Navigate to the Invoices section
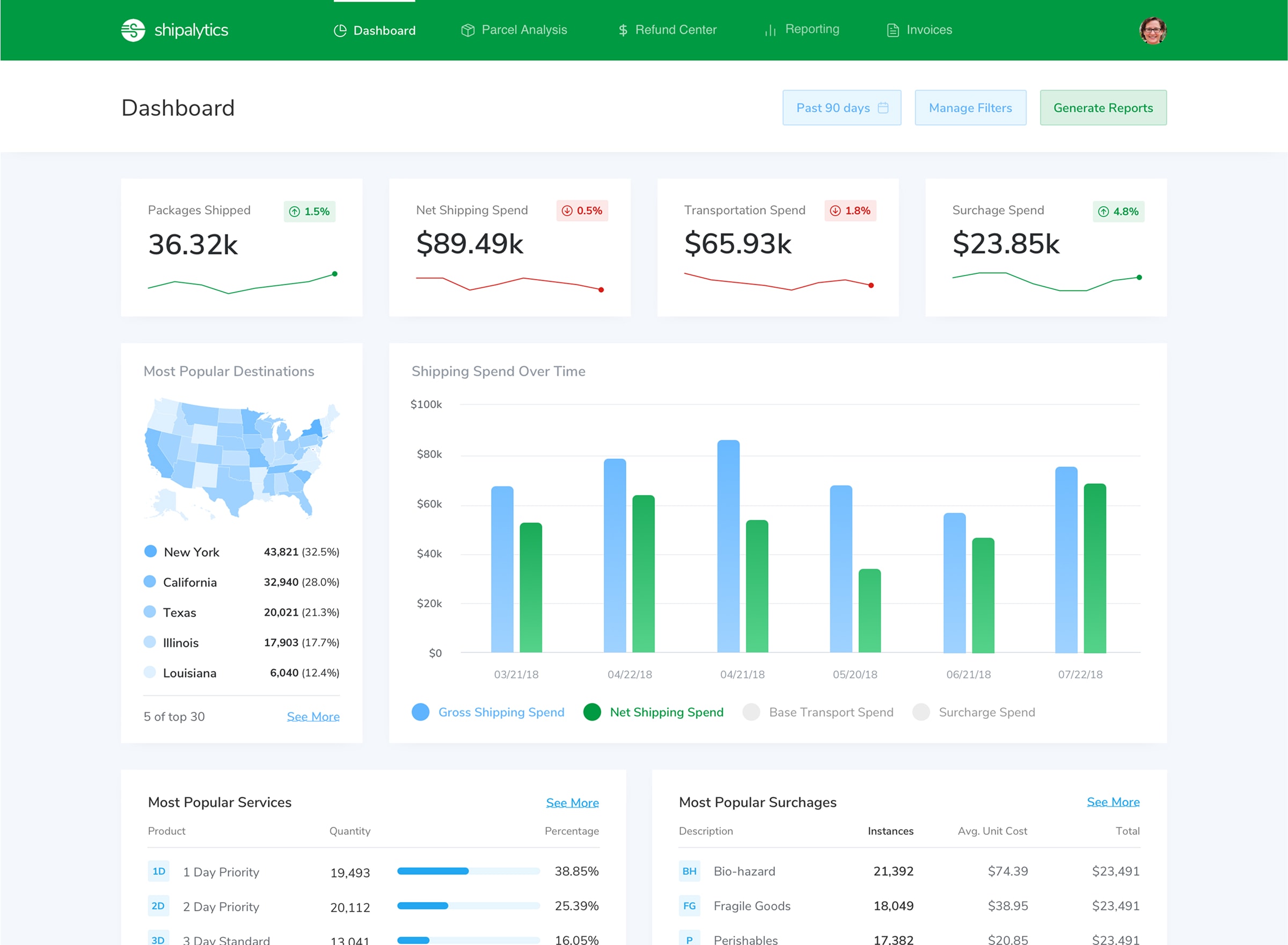 [x=928, y=30]
